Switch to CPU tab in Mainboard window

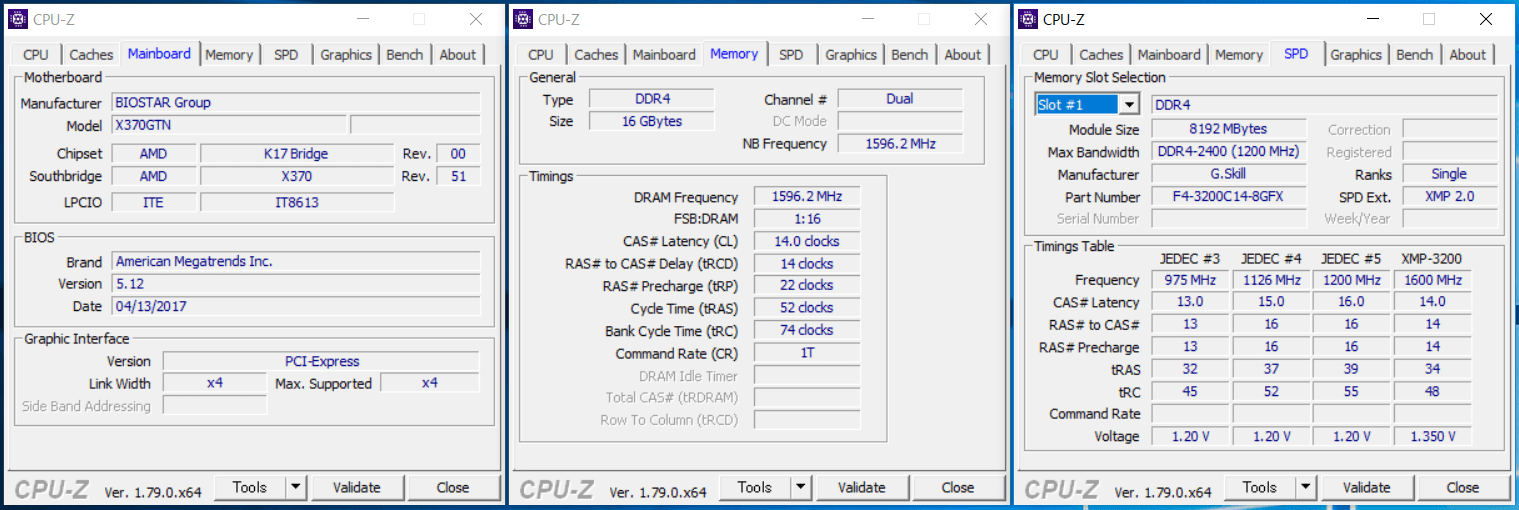tap(36, 55)
